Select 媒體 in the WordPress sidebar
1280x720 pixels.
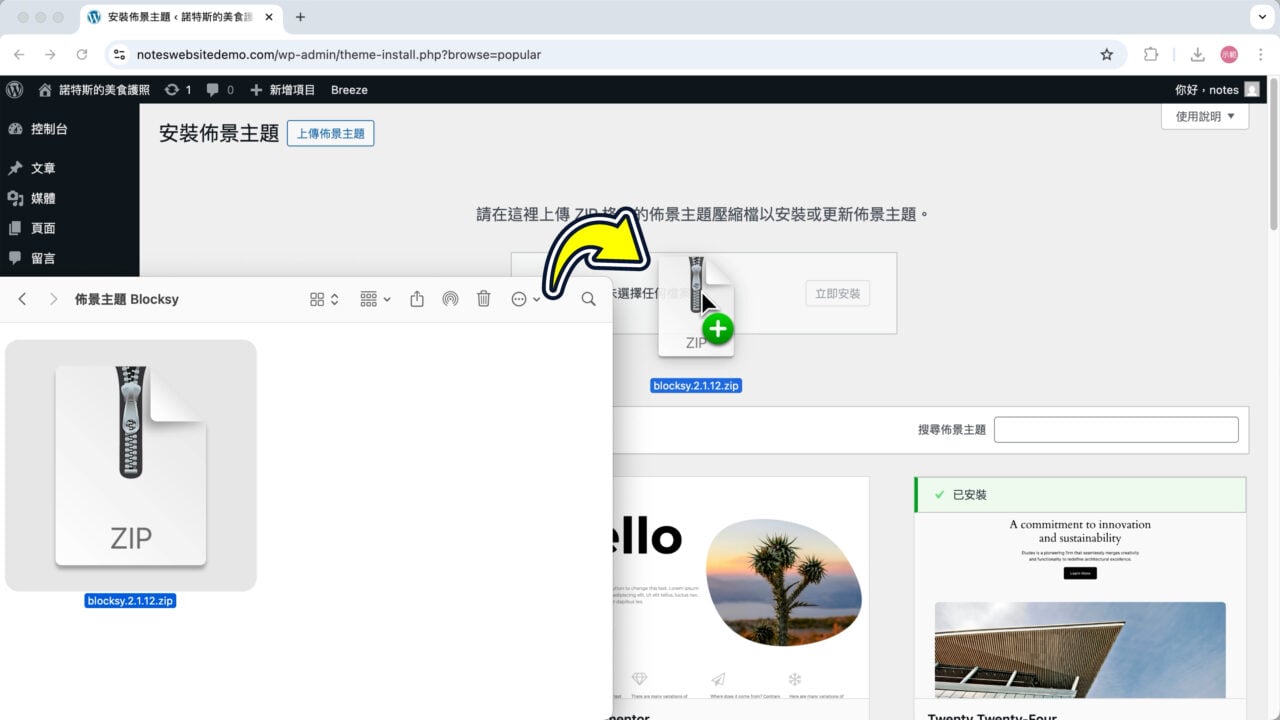point(44,197)
